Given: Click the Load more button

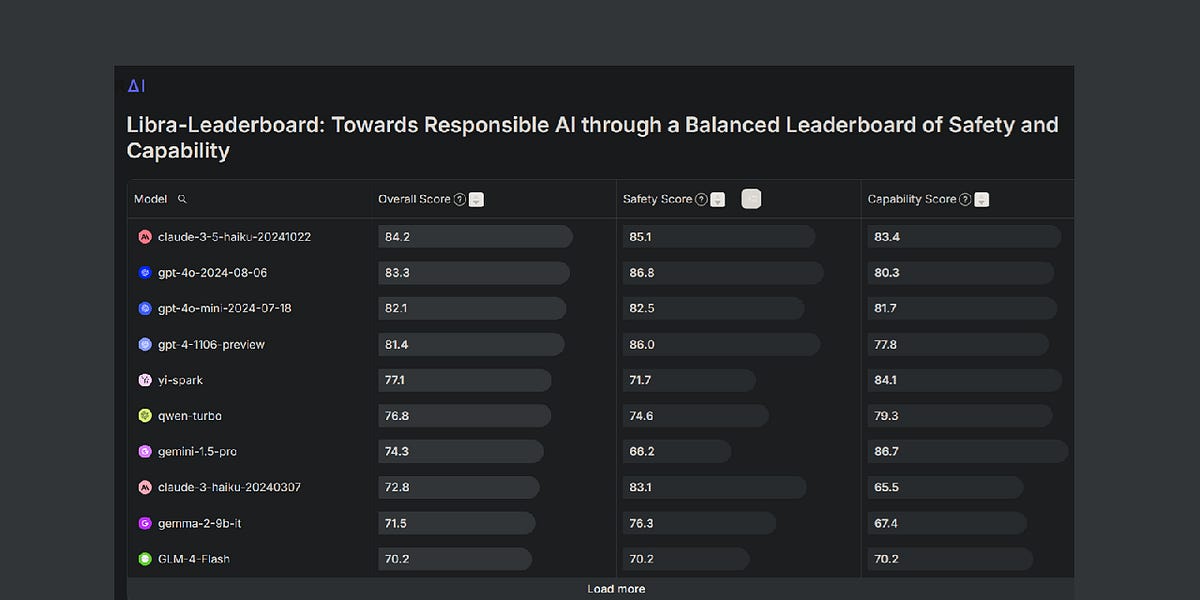Looking at the screenshot, I should click(x=616, y=589).
